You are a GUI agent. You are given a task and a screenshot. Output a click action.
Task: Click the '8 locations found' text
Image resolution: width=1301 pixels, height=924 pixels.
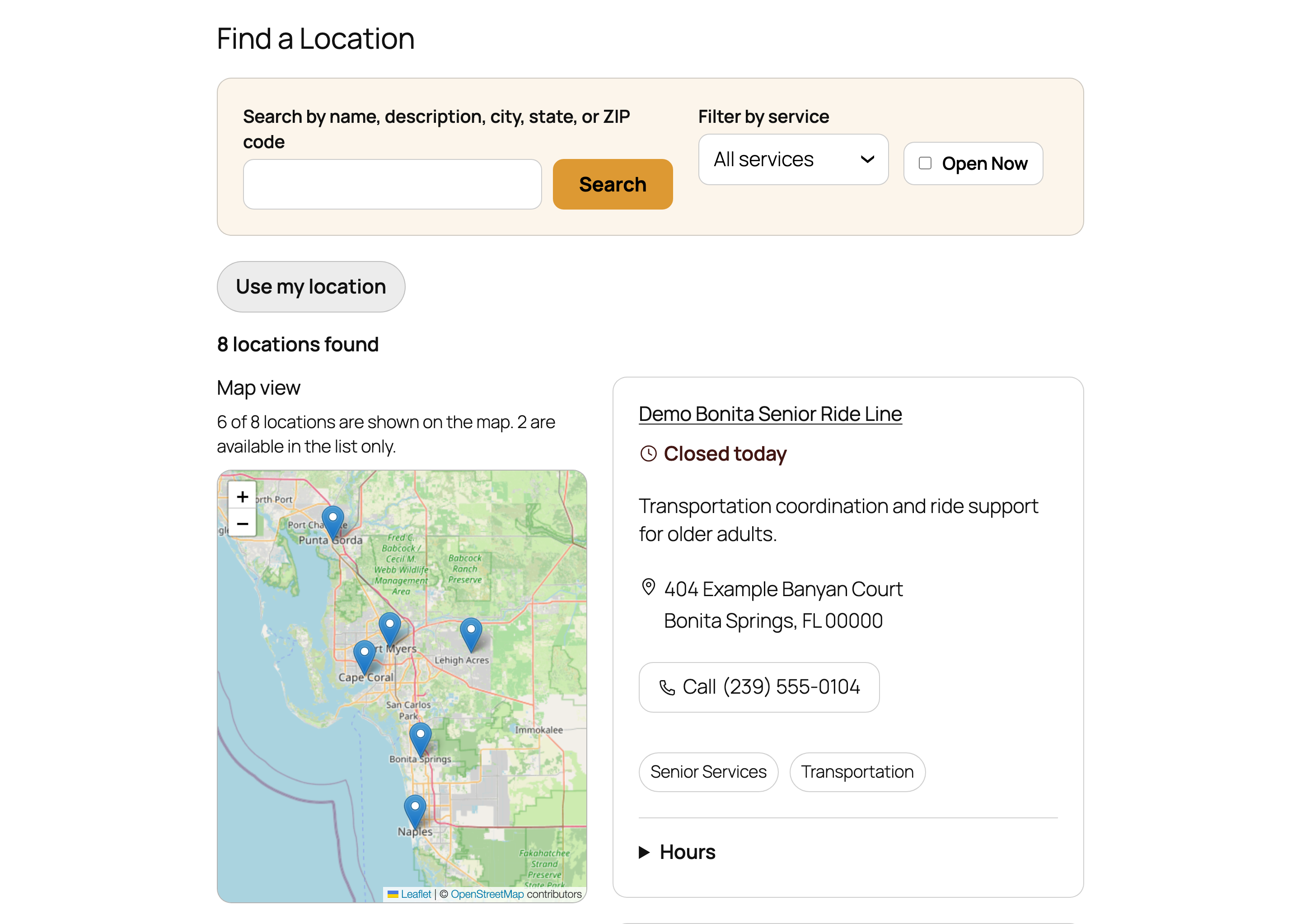(x=298, y=344)
